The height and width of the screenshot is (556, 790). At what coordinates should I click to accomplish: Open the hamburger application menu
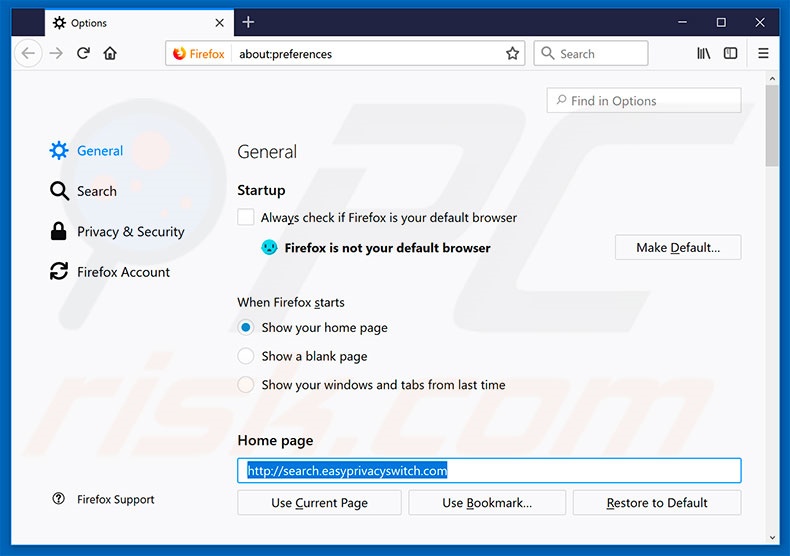763,53
